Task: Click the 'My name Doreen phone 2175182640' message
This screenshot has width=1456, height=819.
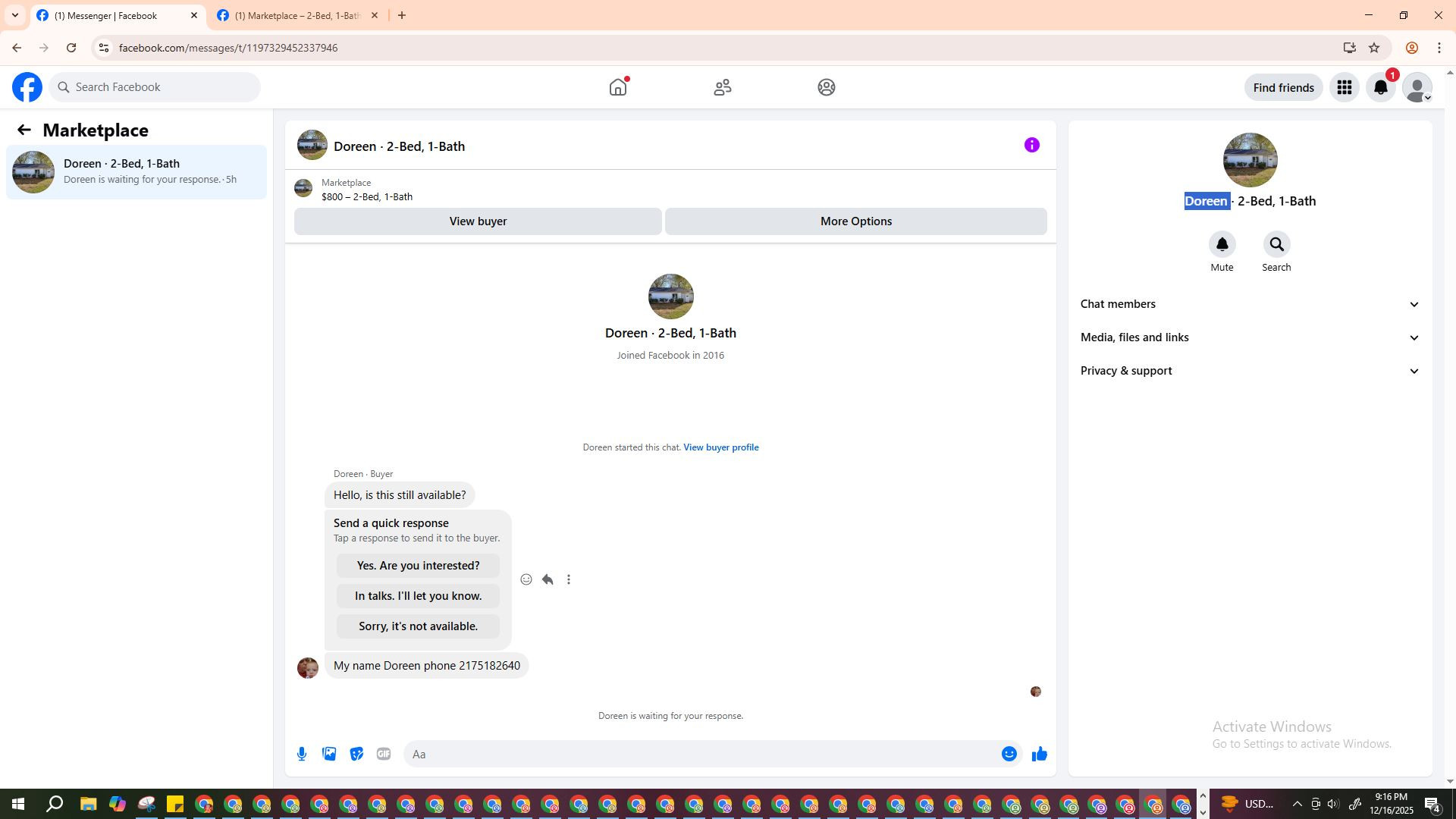Action: [427, 666]
